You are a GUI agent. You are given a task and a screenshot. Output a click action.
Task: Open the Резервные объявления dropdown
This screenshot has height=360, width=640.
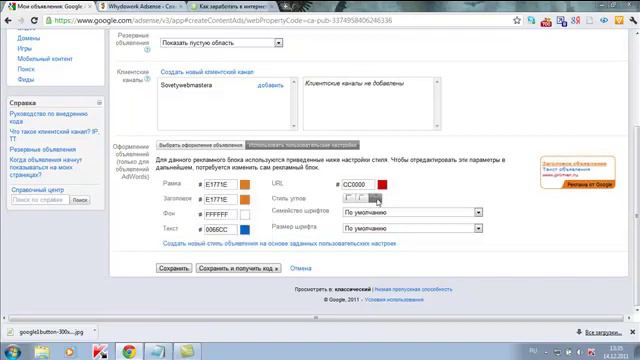point(221,42)
